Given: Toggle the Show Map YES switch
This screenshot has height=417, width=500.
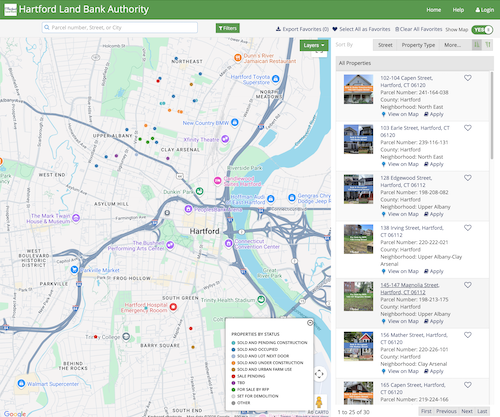Looking at the screenshot, I should 482,30.
